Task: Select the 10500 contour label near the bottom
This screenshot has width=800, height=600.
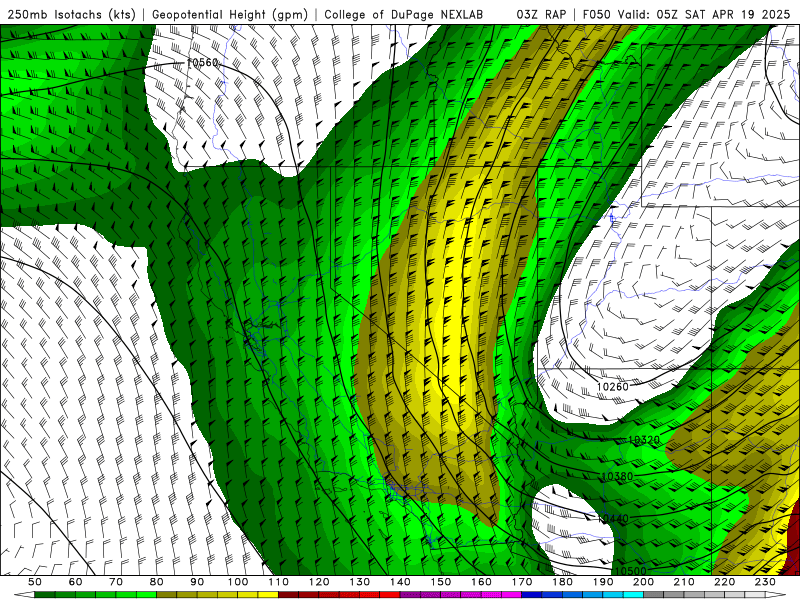Action: [x=631, y=571]
